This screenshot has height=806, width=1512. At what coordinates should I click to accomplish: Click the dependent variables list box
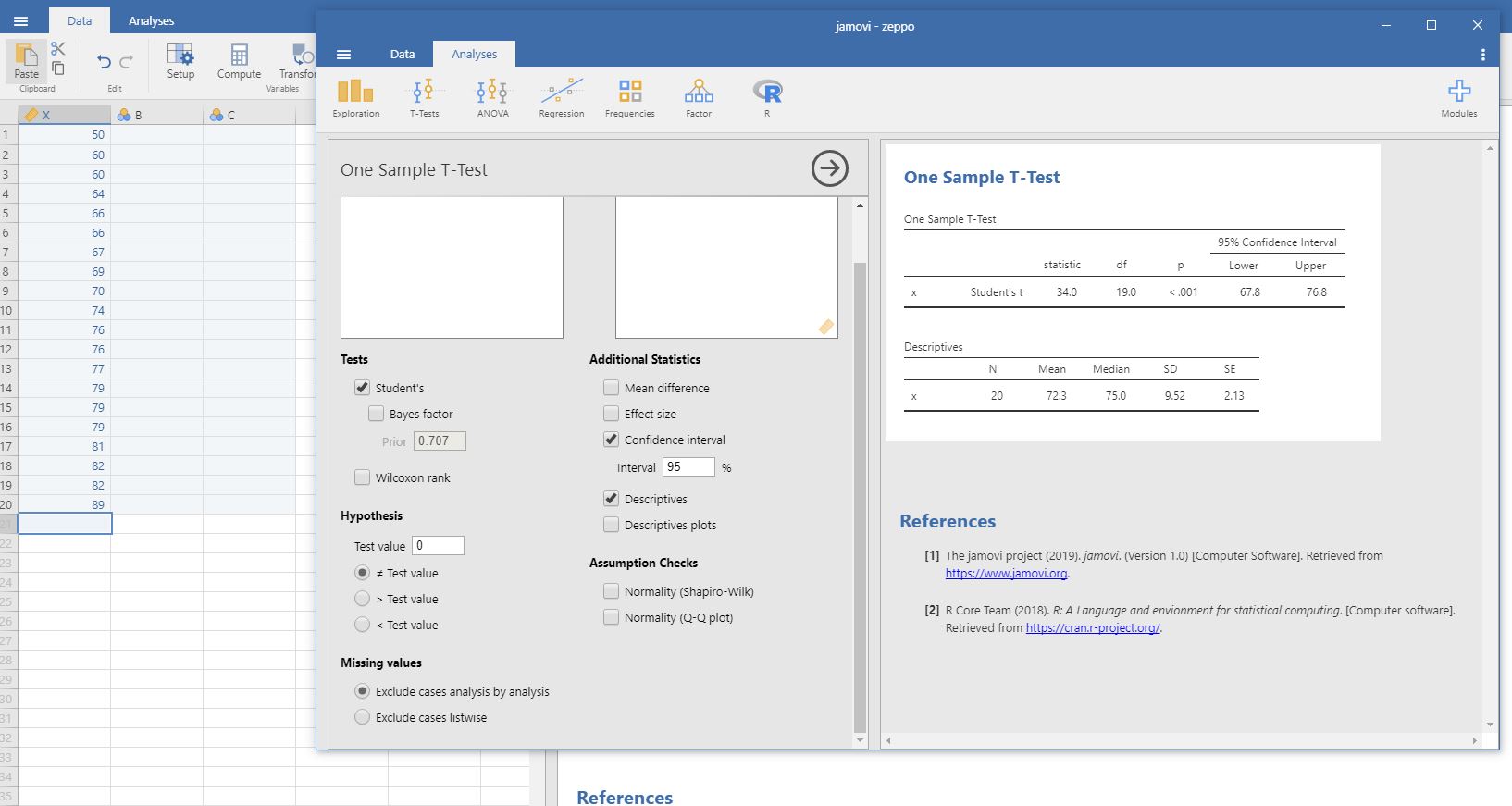pyautogui.click(x=726, y=267)
